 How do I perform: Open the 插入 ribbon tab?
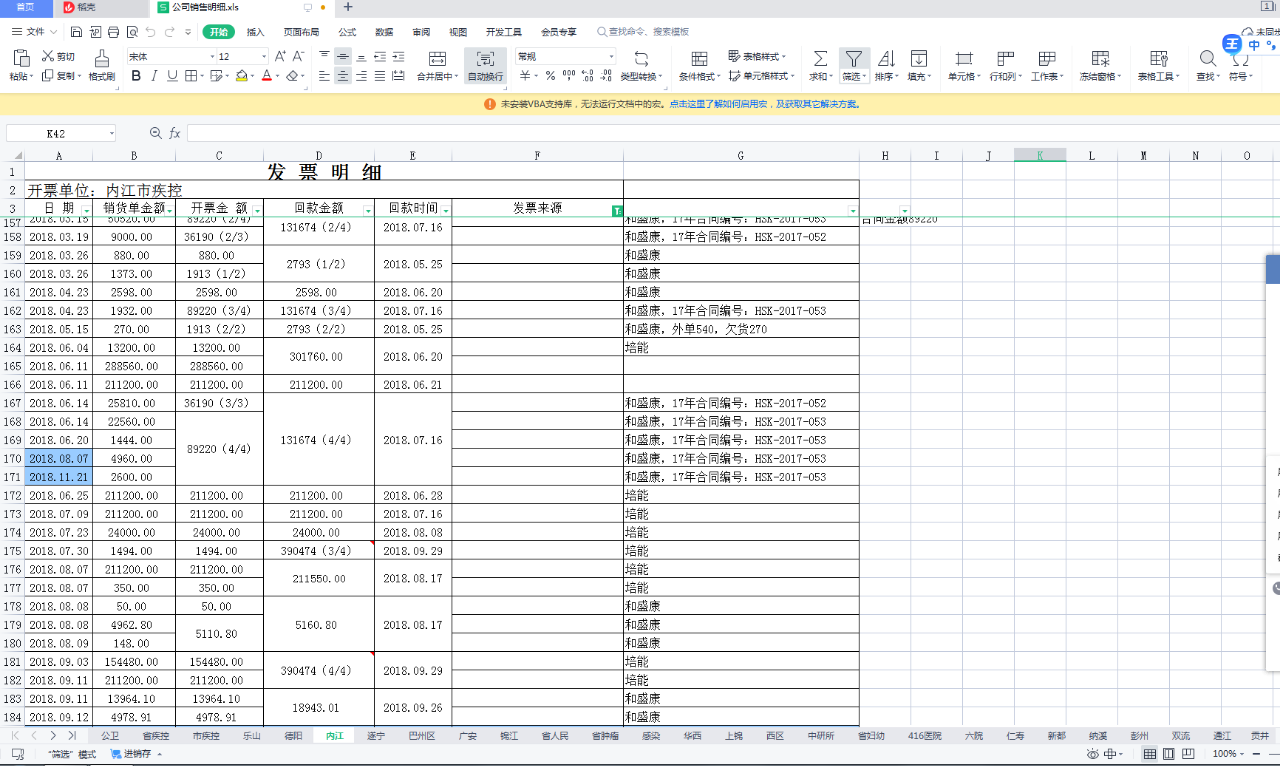[256, 32]
